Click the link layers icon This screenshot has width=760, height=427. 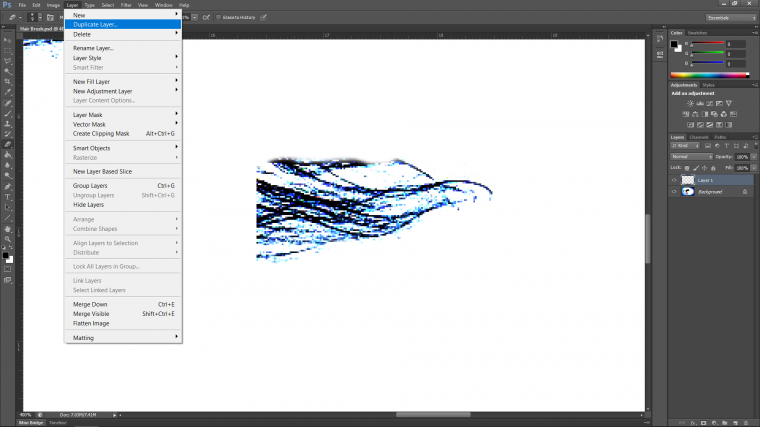pos(682,423)
